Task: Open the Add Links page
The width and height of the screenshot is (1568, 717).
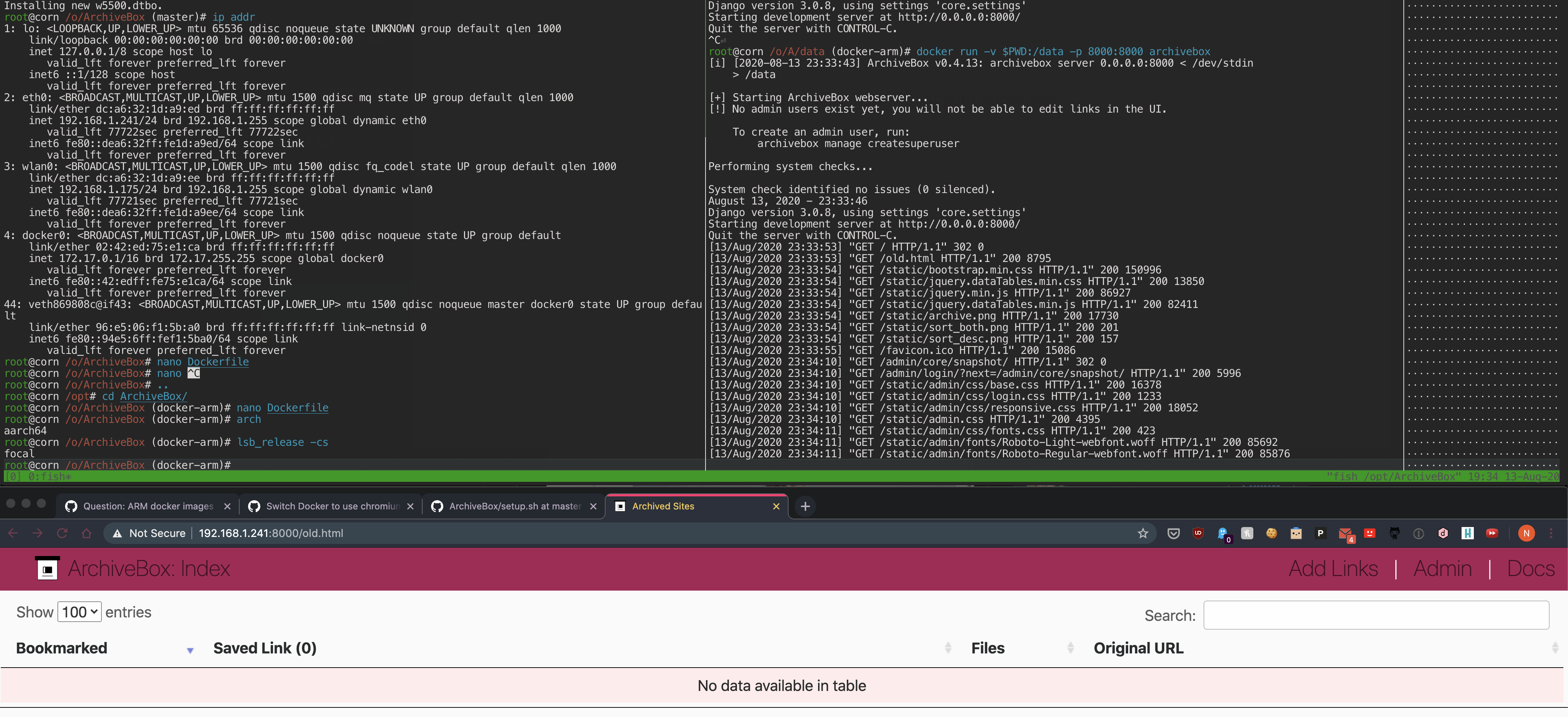Action: (1333, 569)
